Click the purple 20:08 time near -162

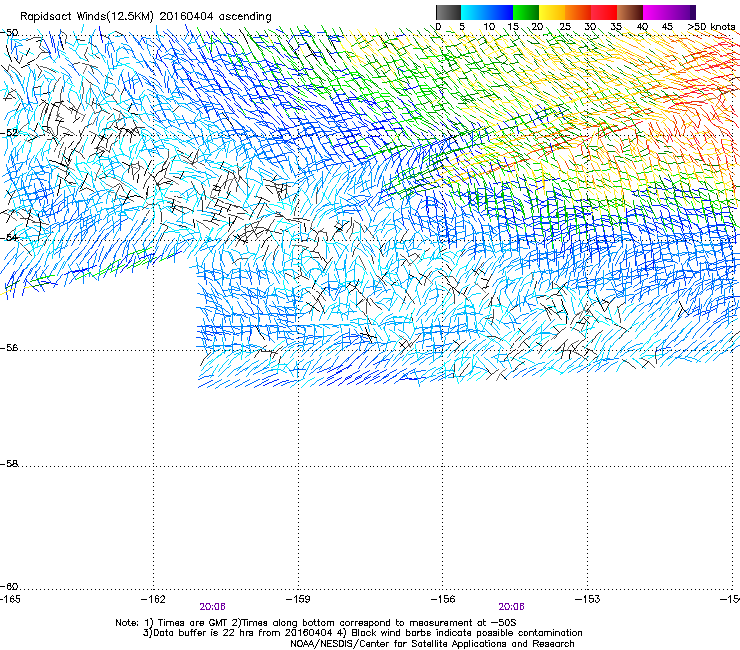[212, 607]
